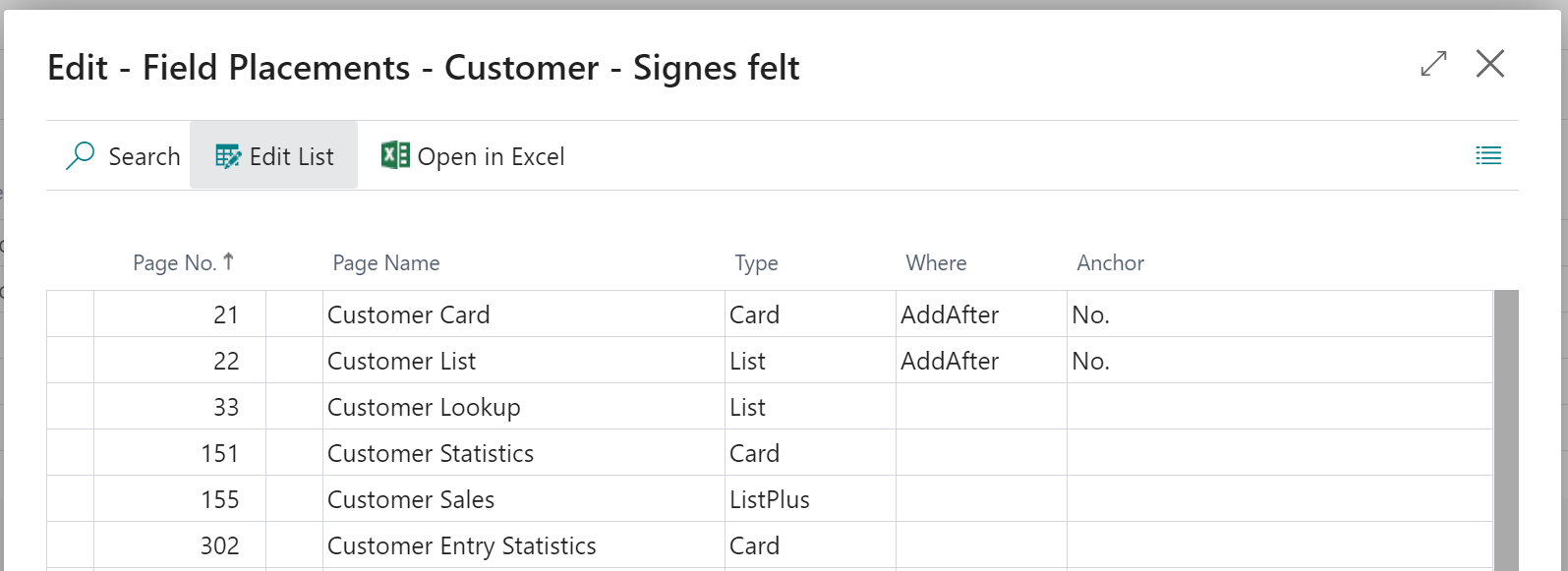Click the Anchor column header
The image size is (1568, 571).
tap(1110, 263)
